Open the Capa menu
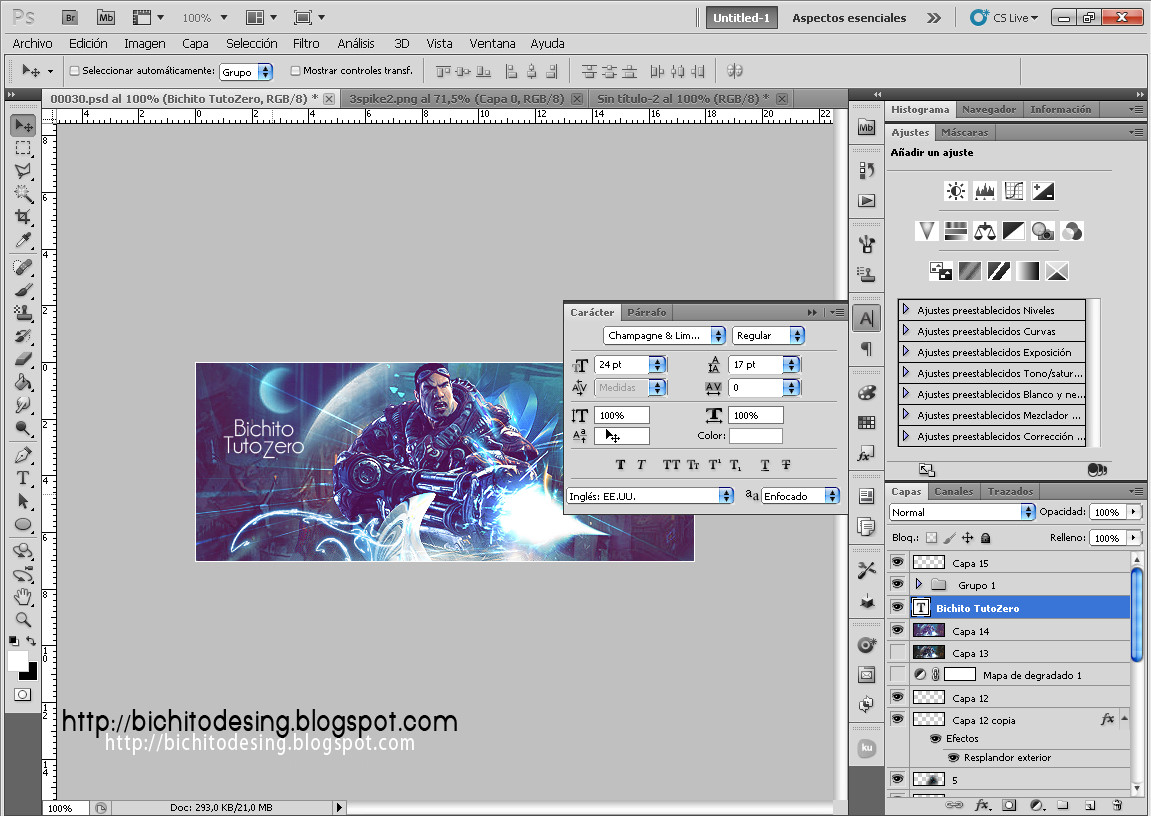Screen dimensions: 1151x816 (x=195, y=43)
